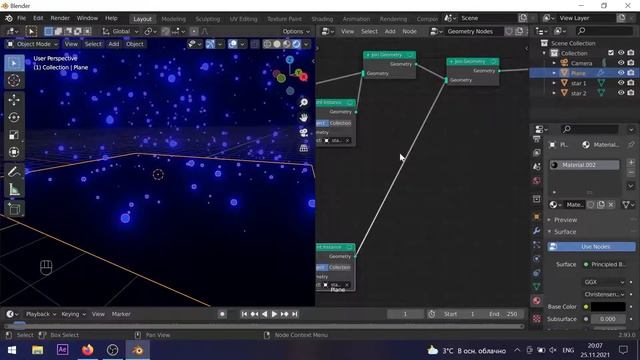Select the Add Cube tool

pos(14,209)
